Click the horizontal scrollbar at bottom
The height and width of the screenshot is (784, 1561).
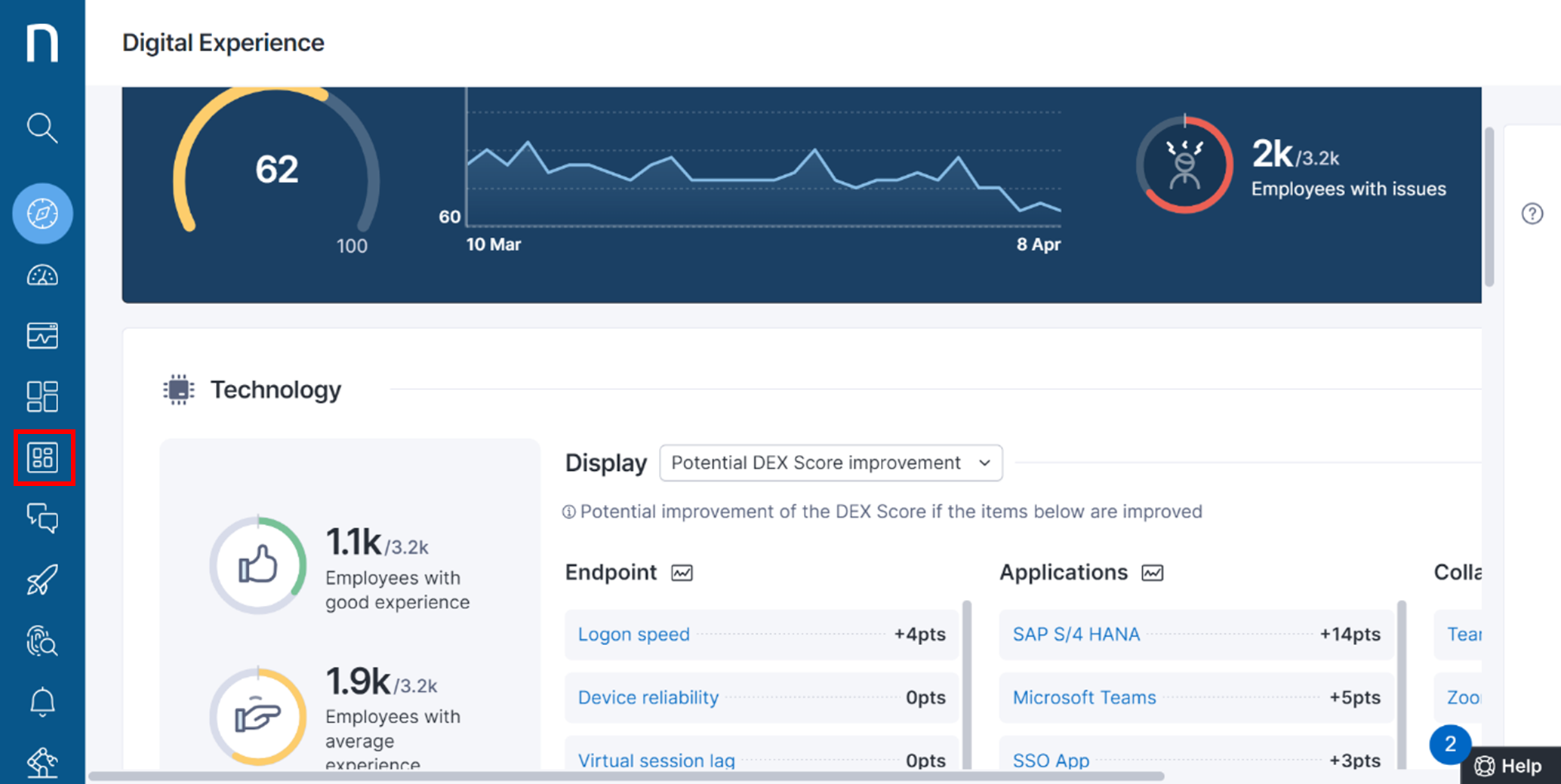[627, 776]
